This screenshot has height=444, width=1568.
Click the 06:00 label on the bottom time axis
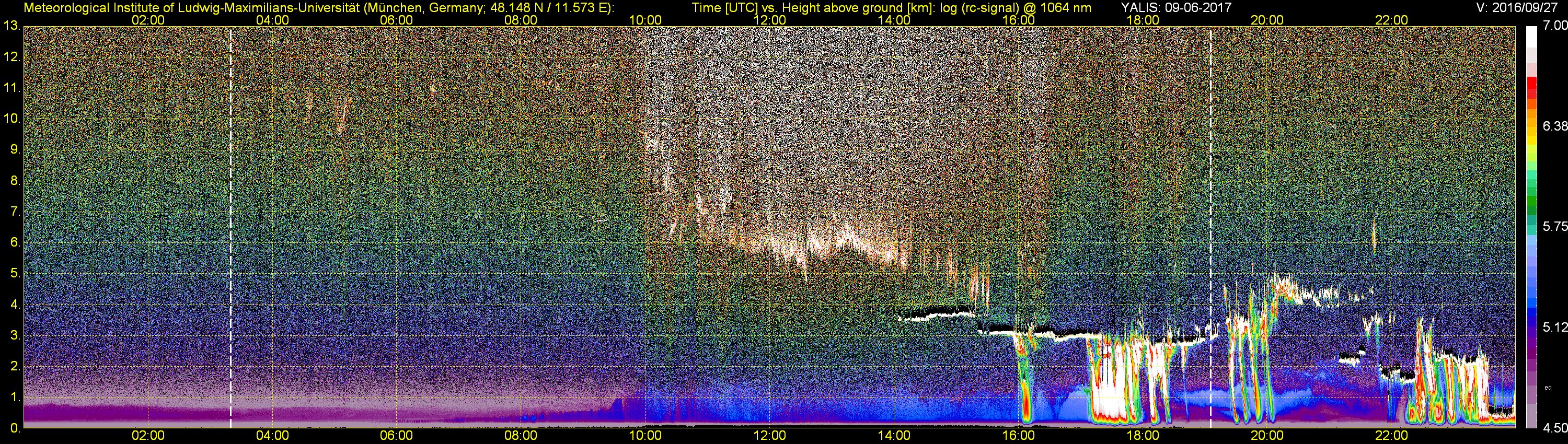[x=396, y=436]
